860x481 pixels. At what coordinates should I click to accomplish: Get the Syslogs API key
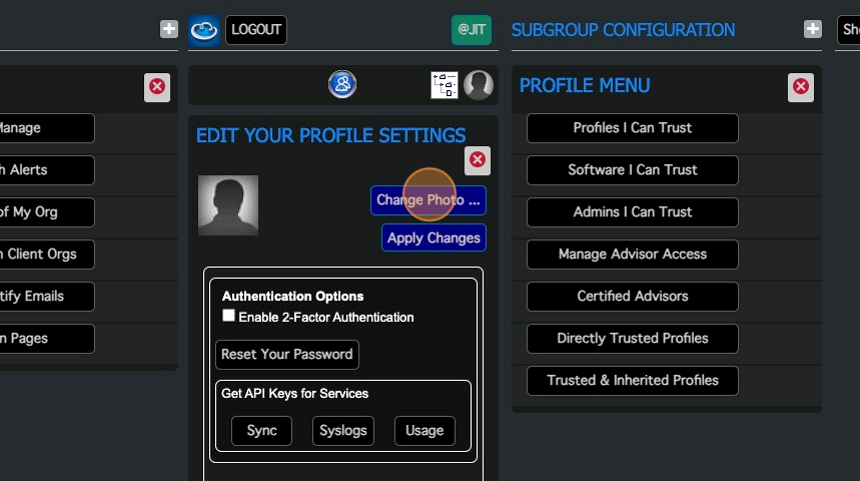[x=343, y=430]
